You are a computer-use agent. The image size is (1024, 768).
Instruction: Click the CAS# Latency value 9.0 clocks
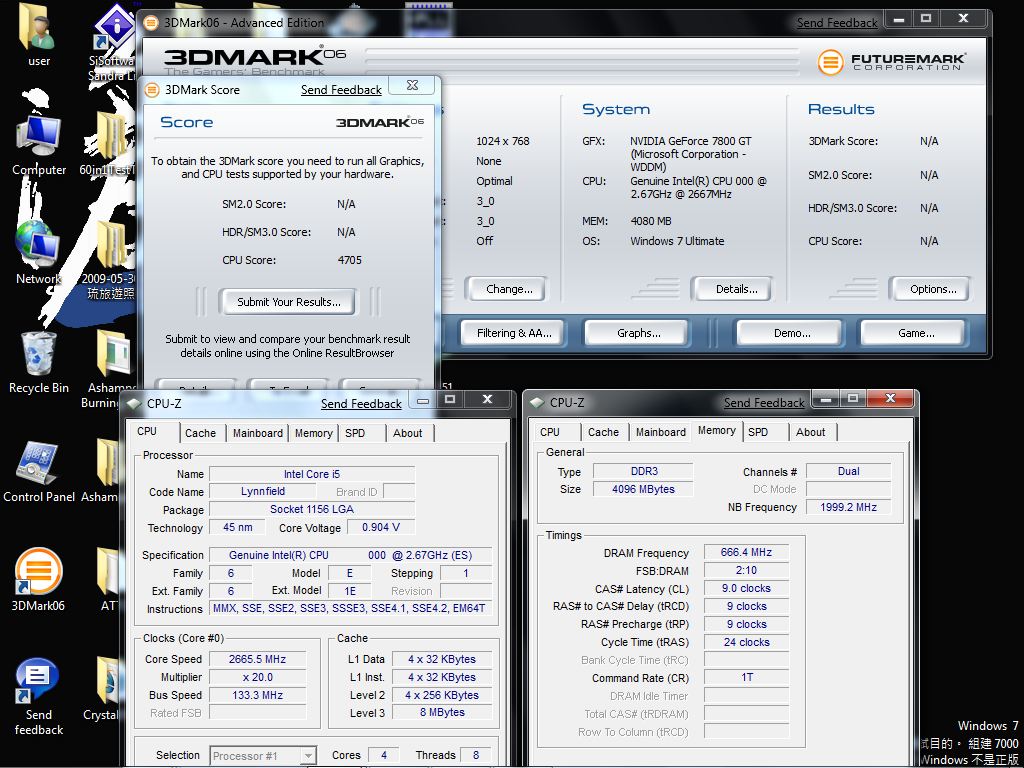pyautogui.click(x=746, y=588)
